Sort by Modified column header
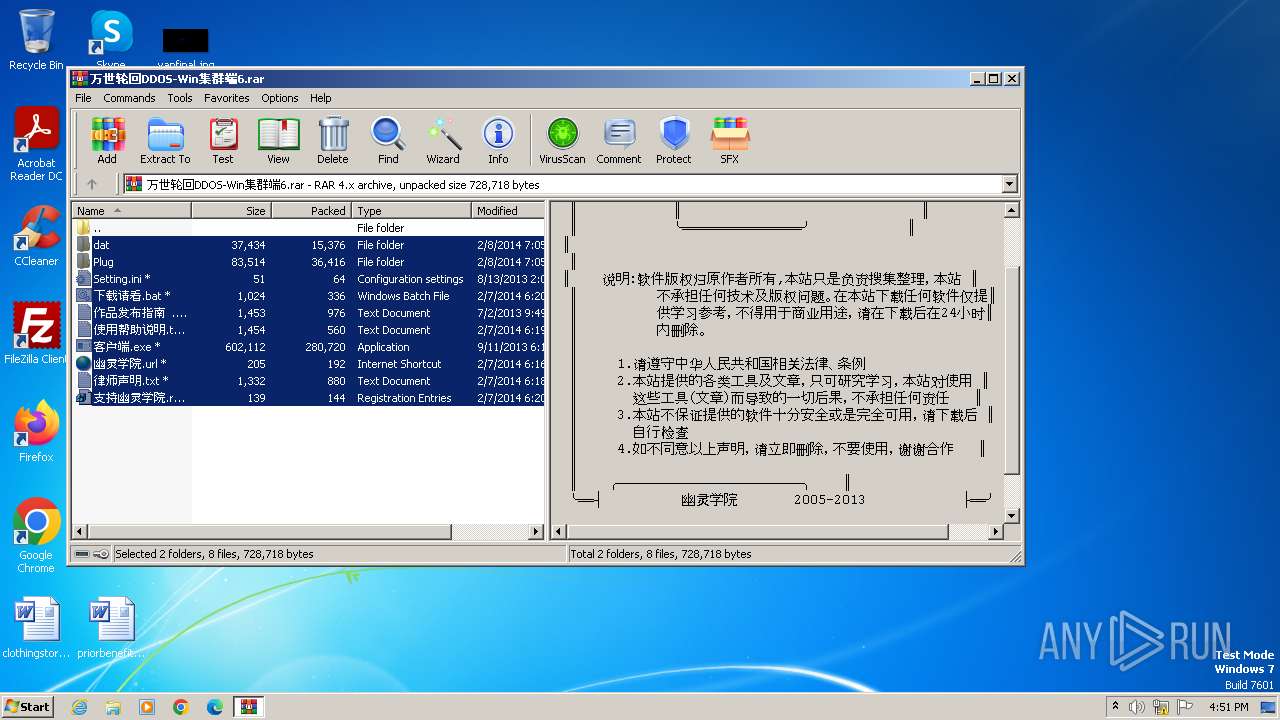The image size is (1280, 720). [x=508, y=211]
